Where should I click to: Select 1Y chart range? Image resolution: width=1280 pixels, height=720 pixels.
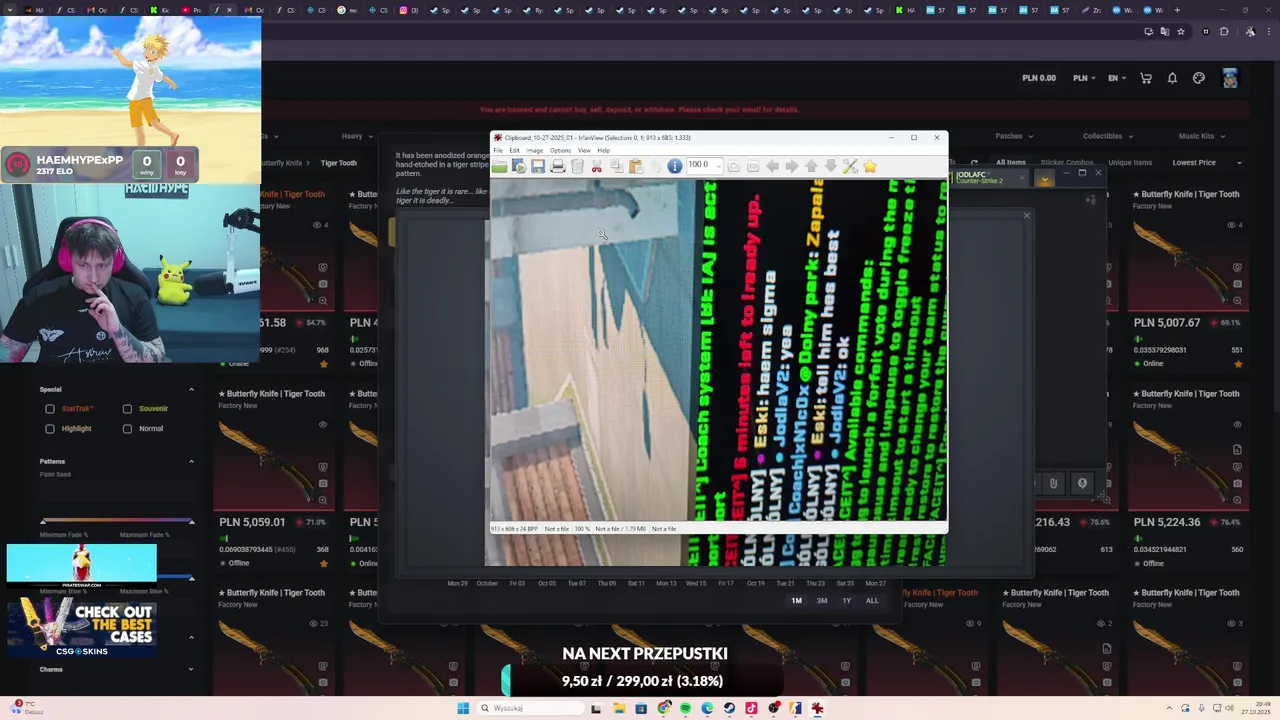click(x=847, y=601)
